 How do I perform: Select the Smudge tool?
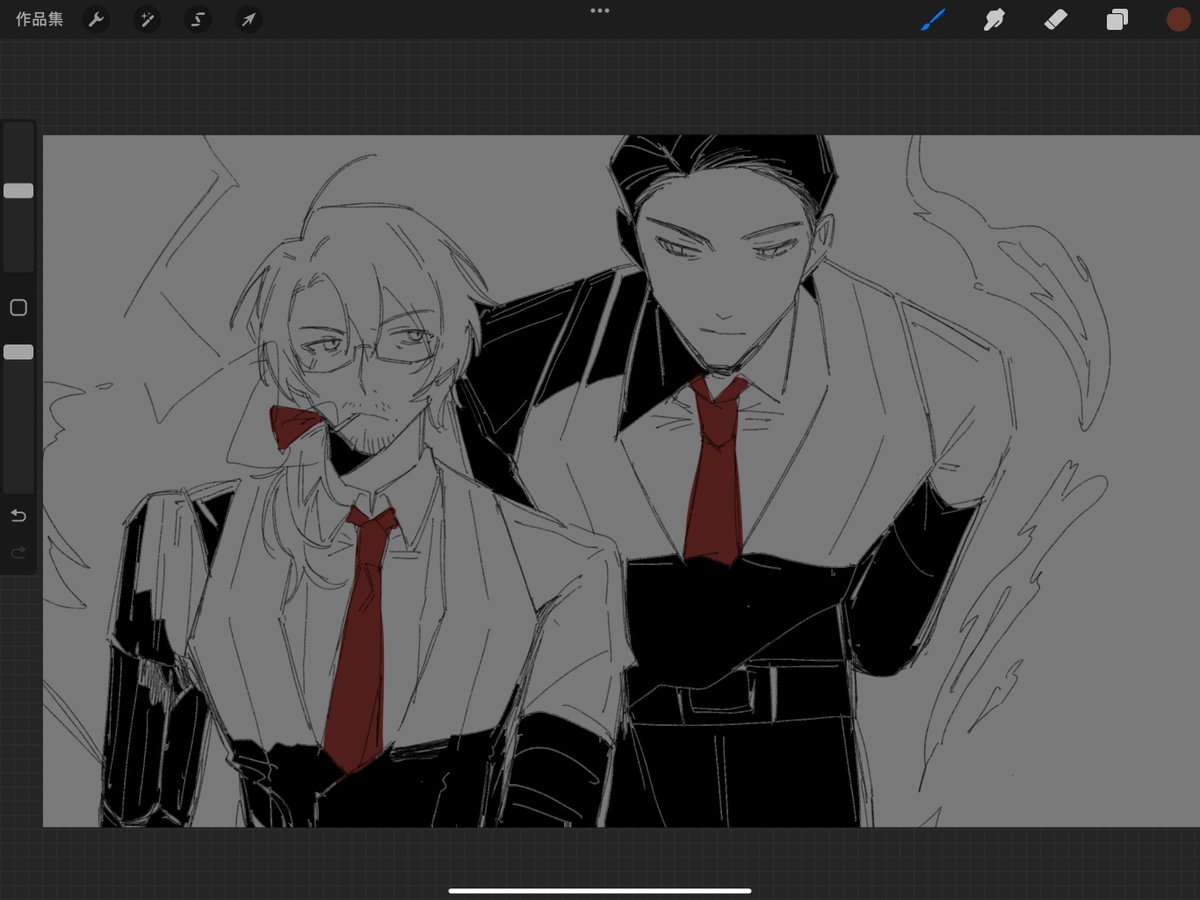click(994, 19)
